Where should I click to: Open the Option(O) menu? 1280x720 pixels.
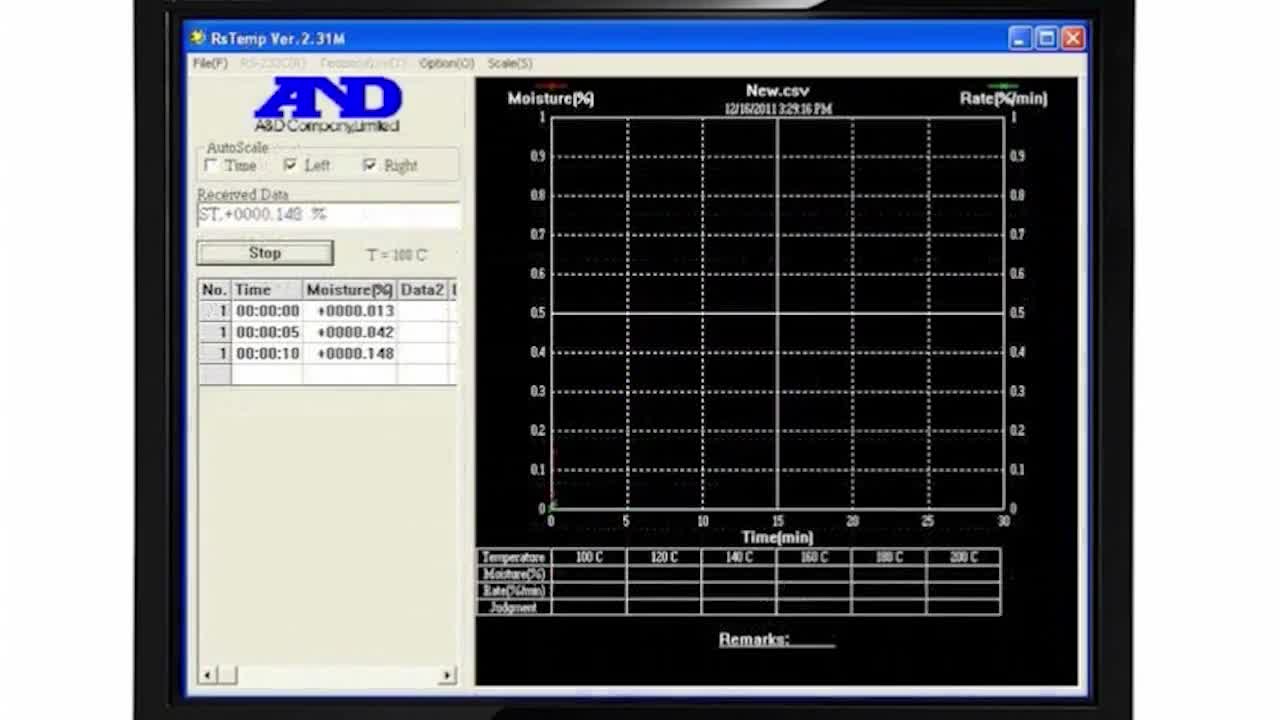pos(446,63)
